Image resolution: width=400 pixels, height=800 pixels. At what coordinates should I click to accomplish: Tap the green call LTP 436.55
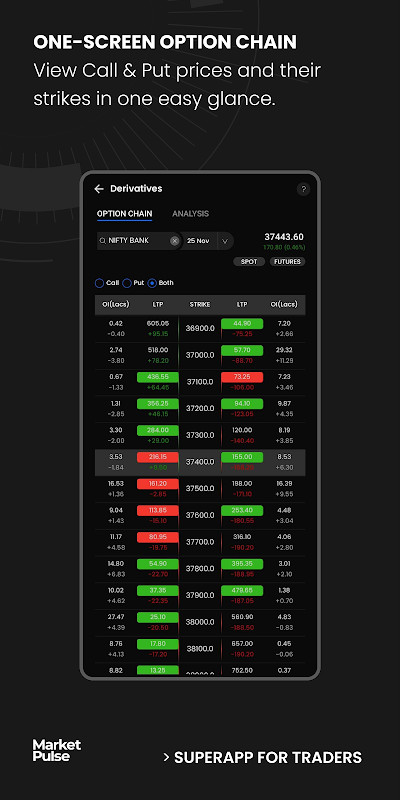[158, 377]
